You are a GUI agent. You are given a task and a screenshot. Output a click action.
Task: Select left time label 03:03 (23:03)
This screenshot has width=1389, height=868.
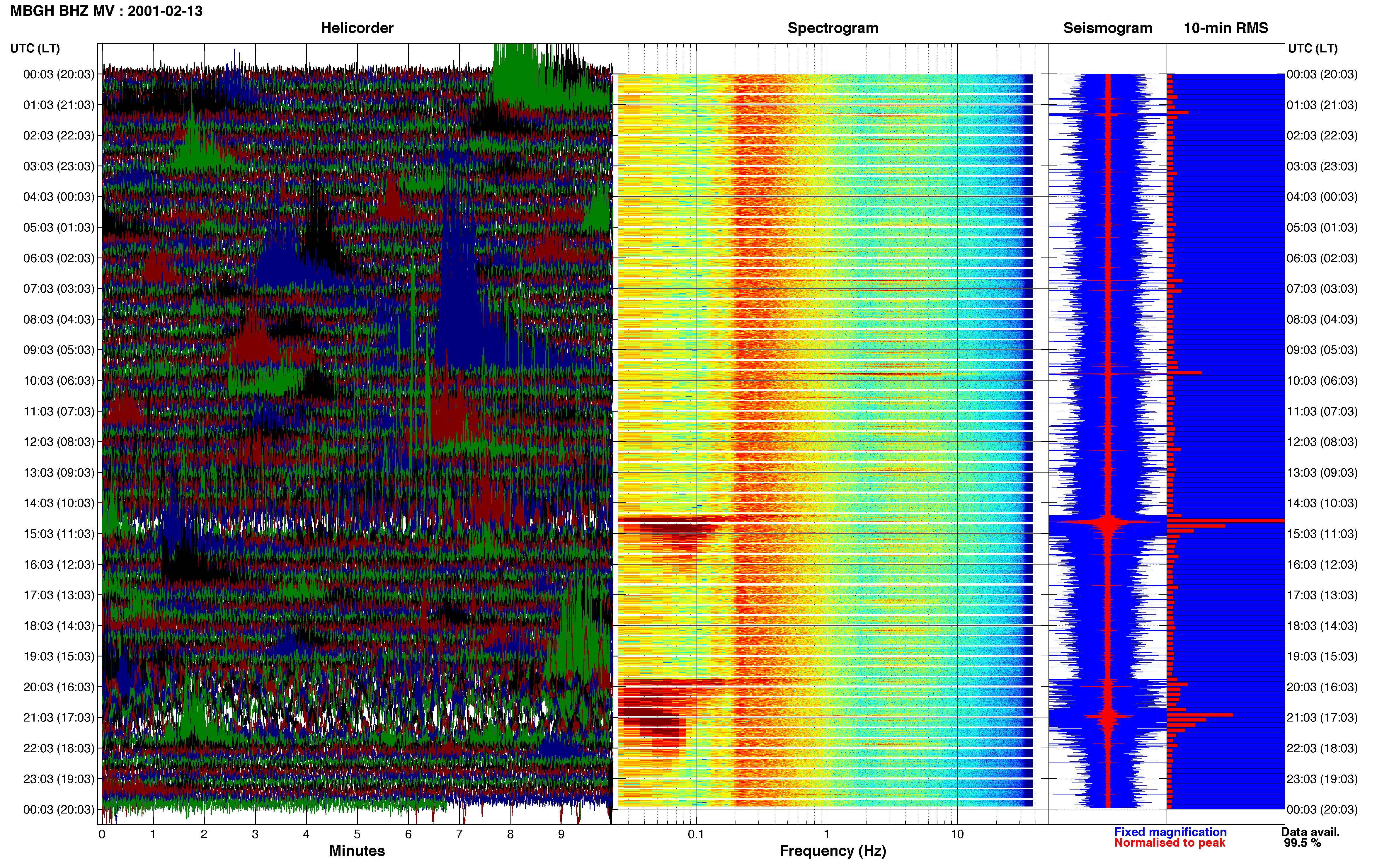(59, 166)
